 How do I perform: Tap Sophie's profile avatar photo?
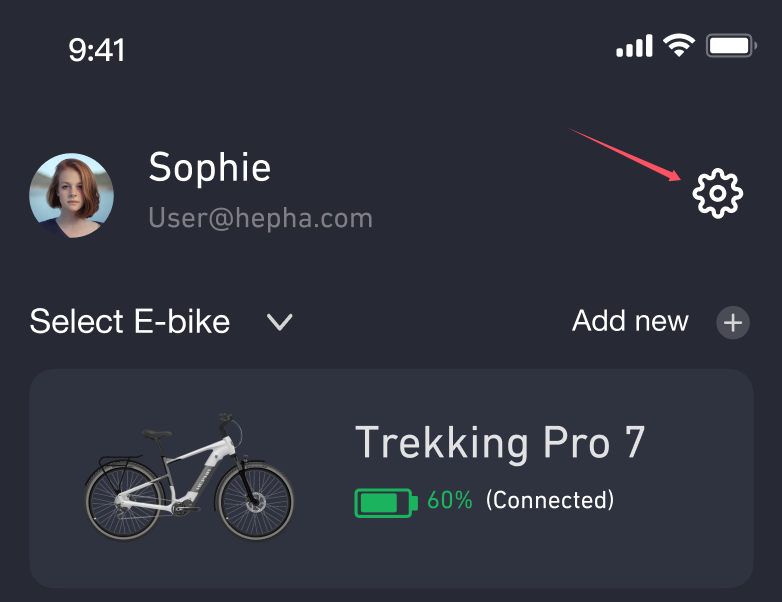pyautogui.click(x=71, y=195)
